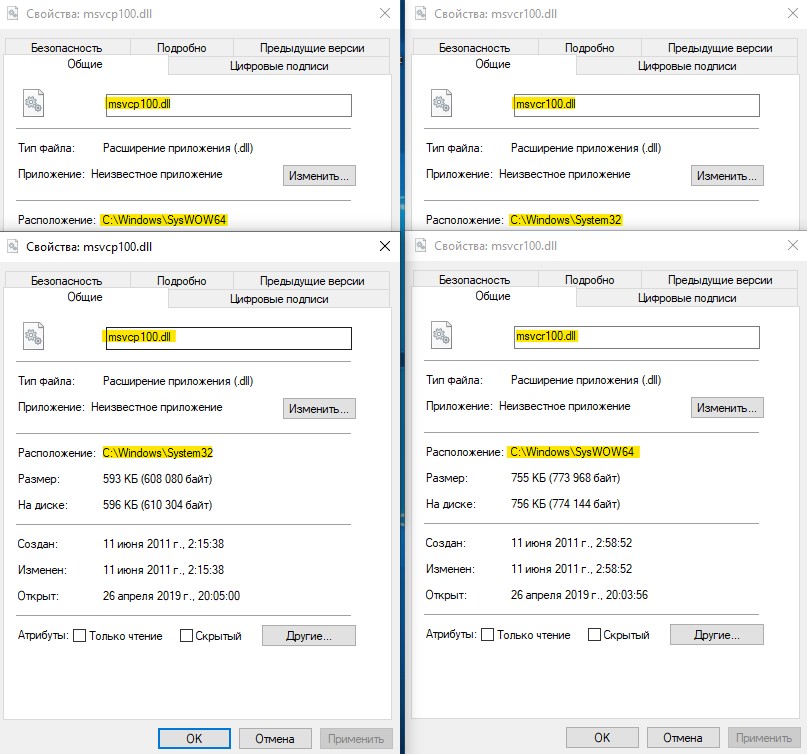Open 'Другие...' attributes in msvcp100.dll System32 window
Image resolution: width=807 pixels, height=754 pixels.
point(309,636)
